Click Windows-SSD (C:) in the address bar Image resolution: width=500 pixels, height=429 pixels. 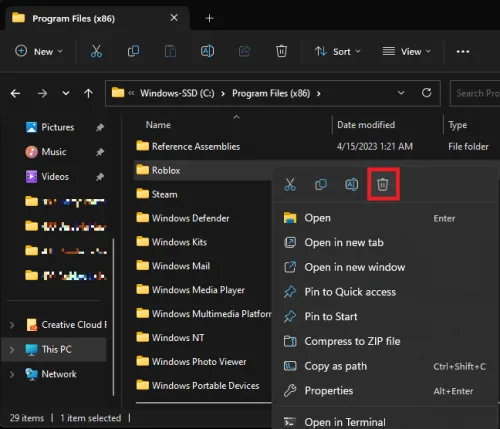point(177,93)
